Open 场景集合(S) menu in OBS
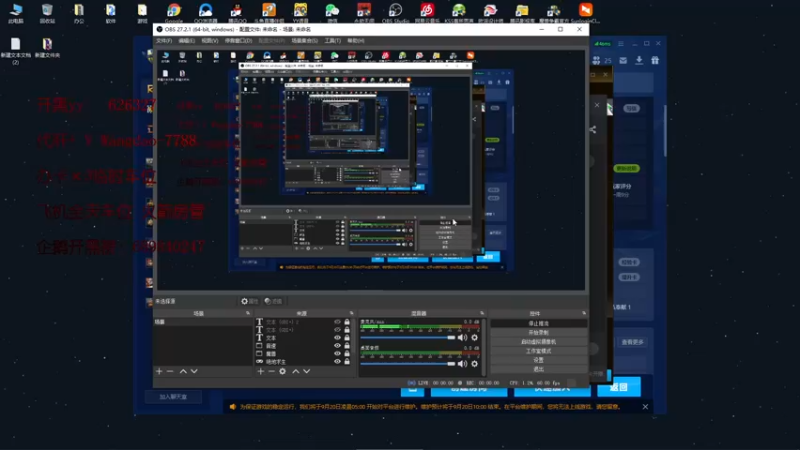This screenshot has width=800, height=450. tap(305, 41)
